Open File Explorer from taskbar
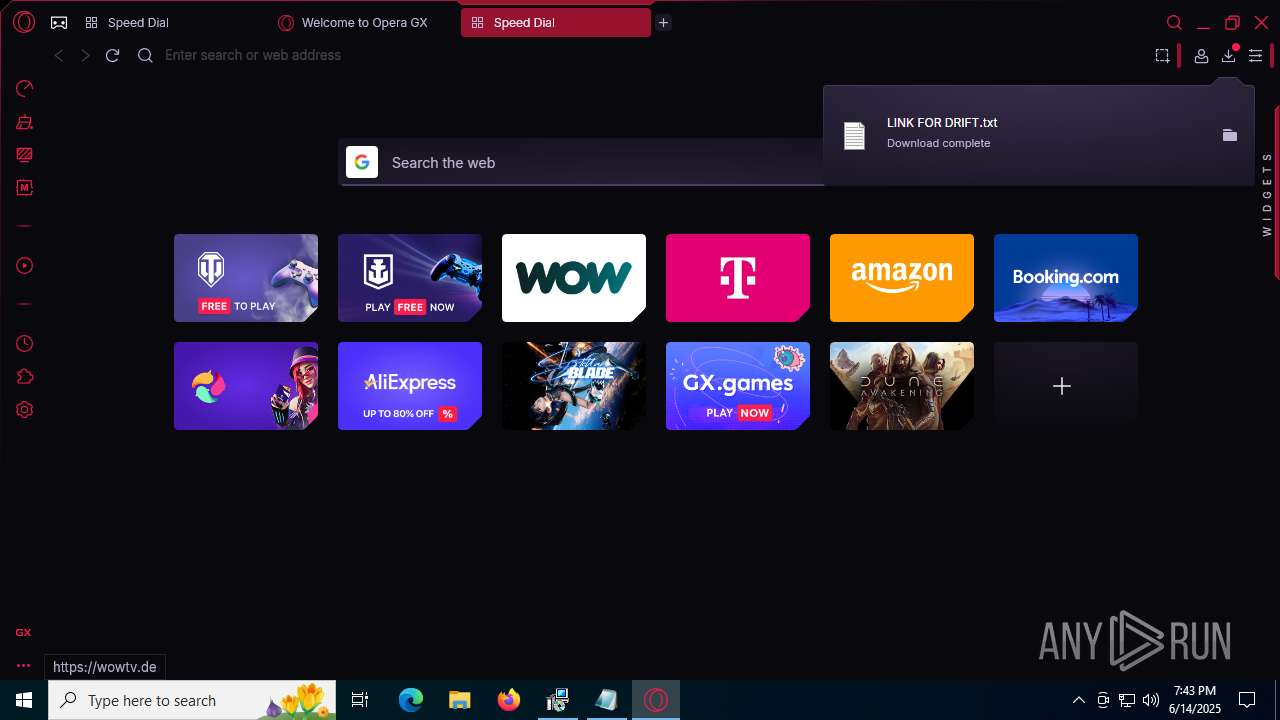 pos(459,700)
